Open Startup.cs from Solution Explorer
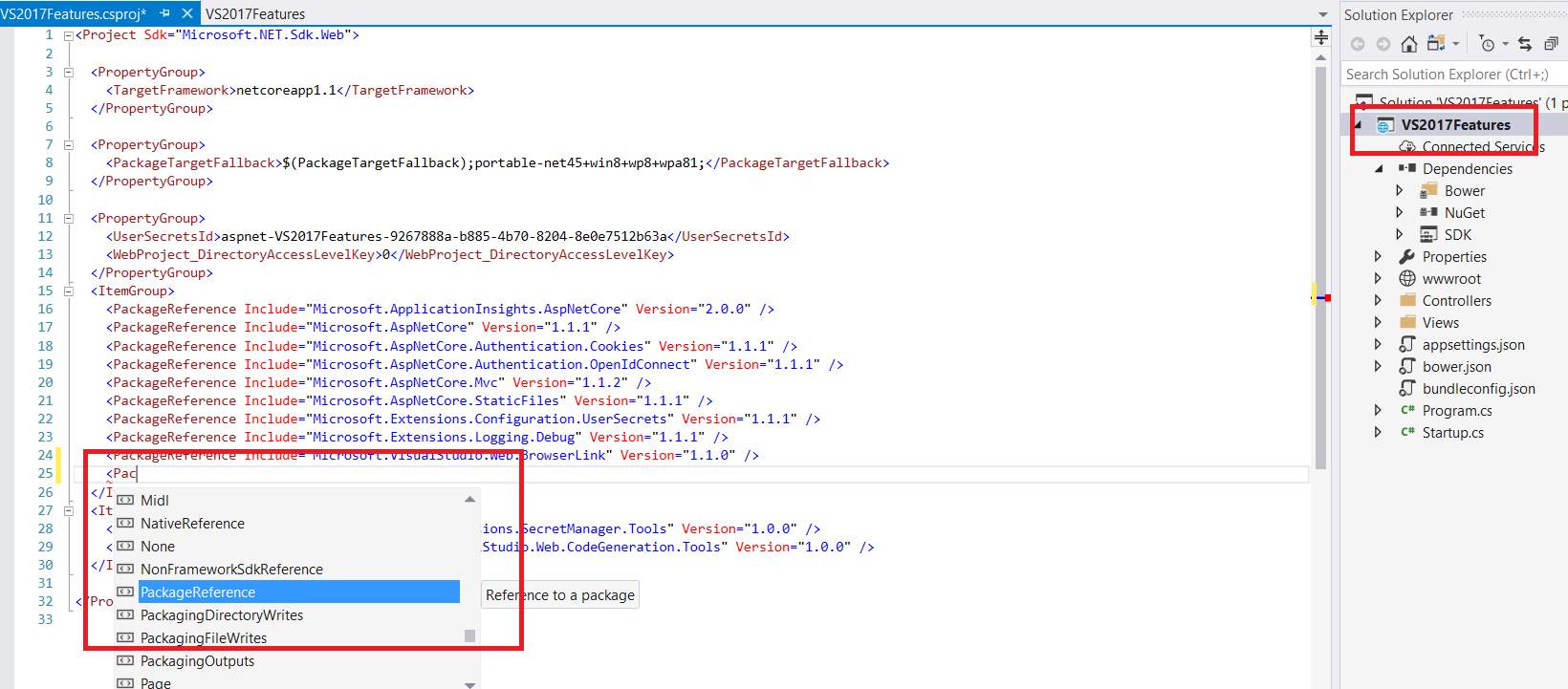This screenshot has width=1568, height=689. 1452,433
